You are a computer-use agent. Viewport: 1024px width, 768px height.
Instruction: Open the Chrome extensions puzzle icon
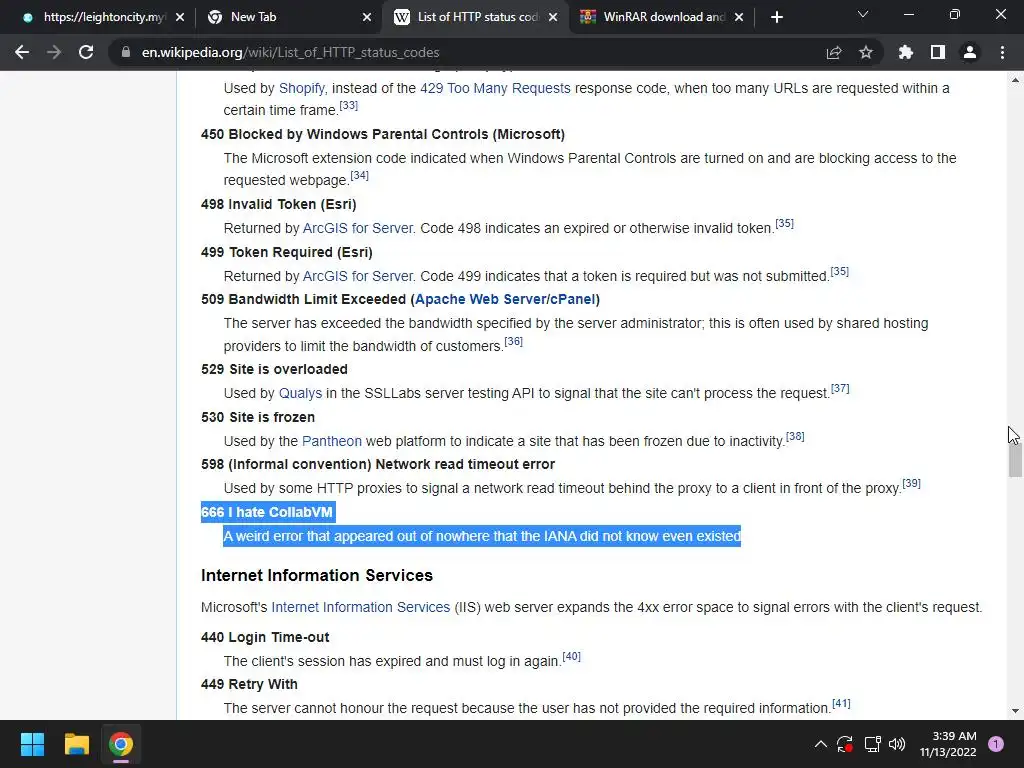point(906,52)
